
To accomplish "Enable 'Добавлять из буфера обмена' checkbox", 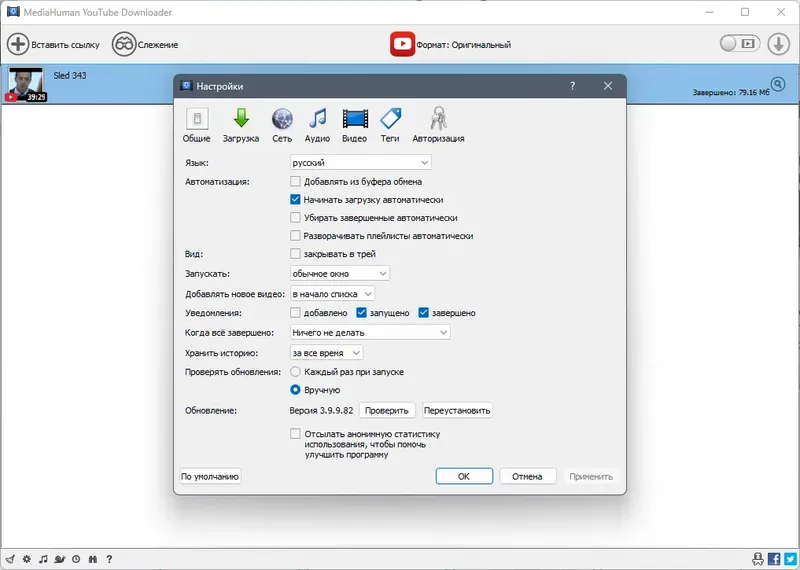I will [295, 182].
